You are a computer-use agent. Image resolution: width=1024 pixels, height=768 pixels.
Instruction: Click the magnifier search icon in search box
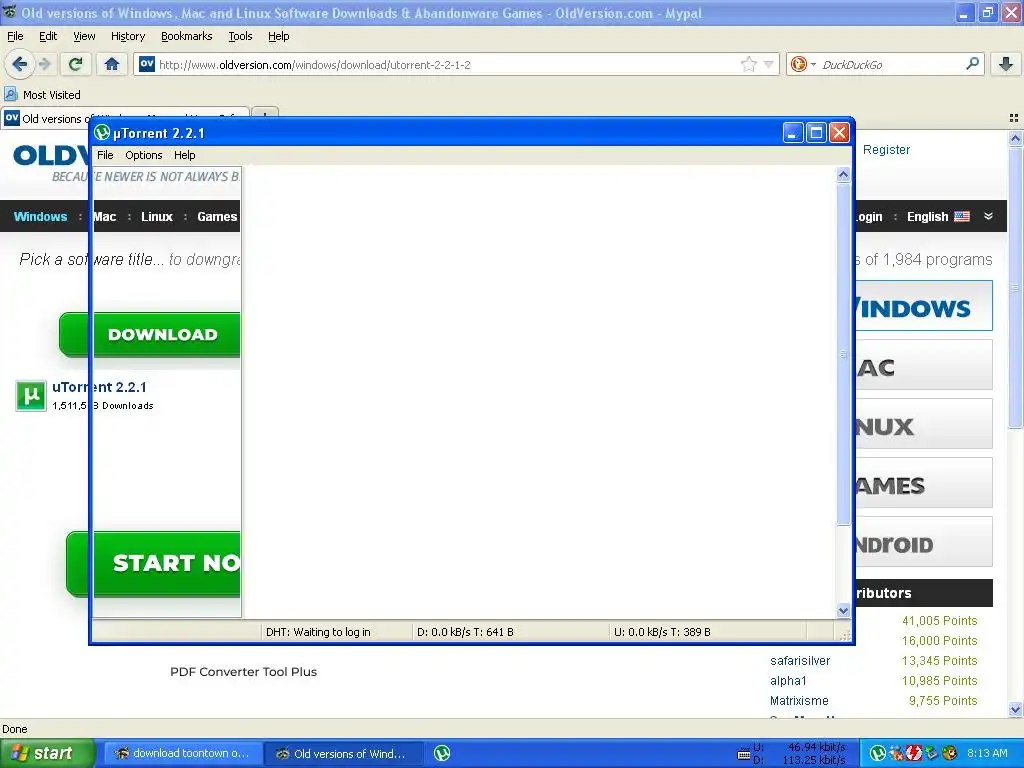click(x=972, y=64)
